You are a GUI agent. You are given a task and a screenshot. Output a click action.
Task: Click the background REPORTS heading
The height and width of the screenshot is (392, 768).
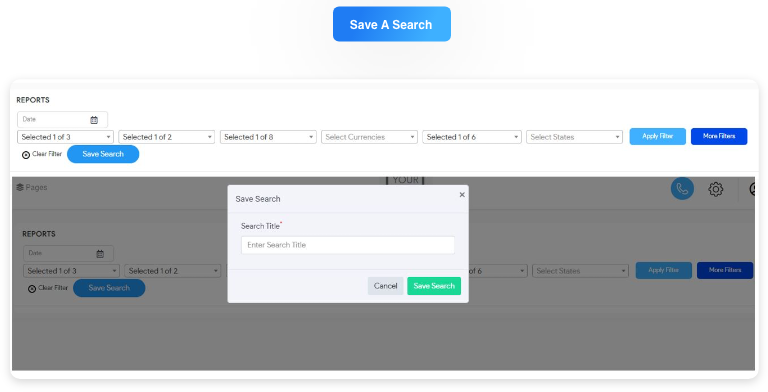coord(39,234)
